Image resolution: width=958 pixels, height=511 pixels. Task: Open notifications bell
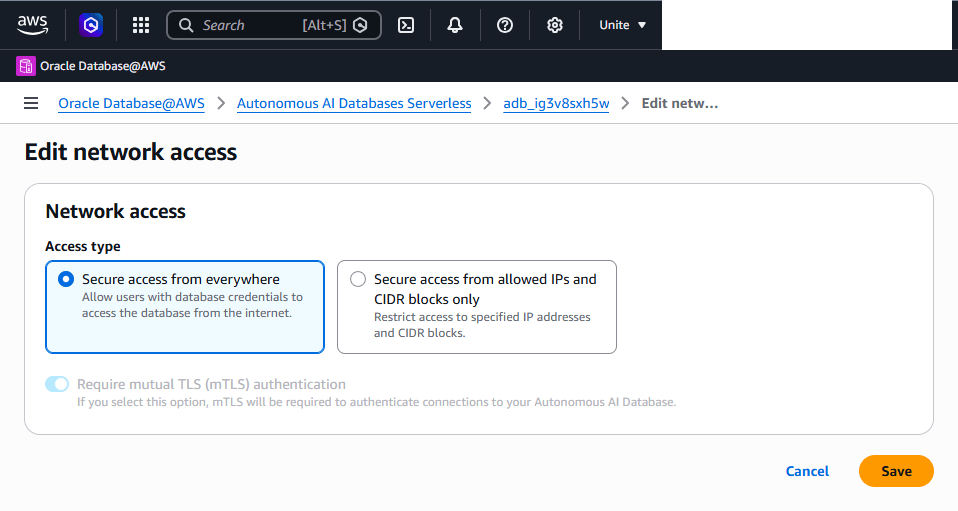click(x=455, y=25)
